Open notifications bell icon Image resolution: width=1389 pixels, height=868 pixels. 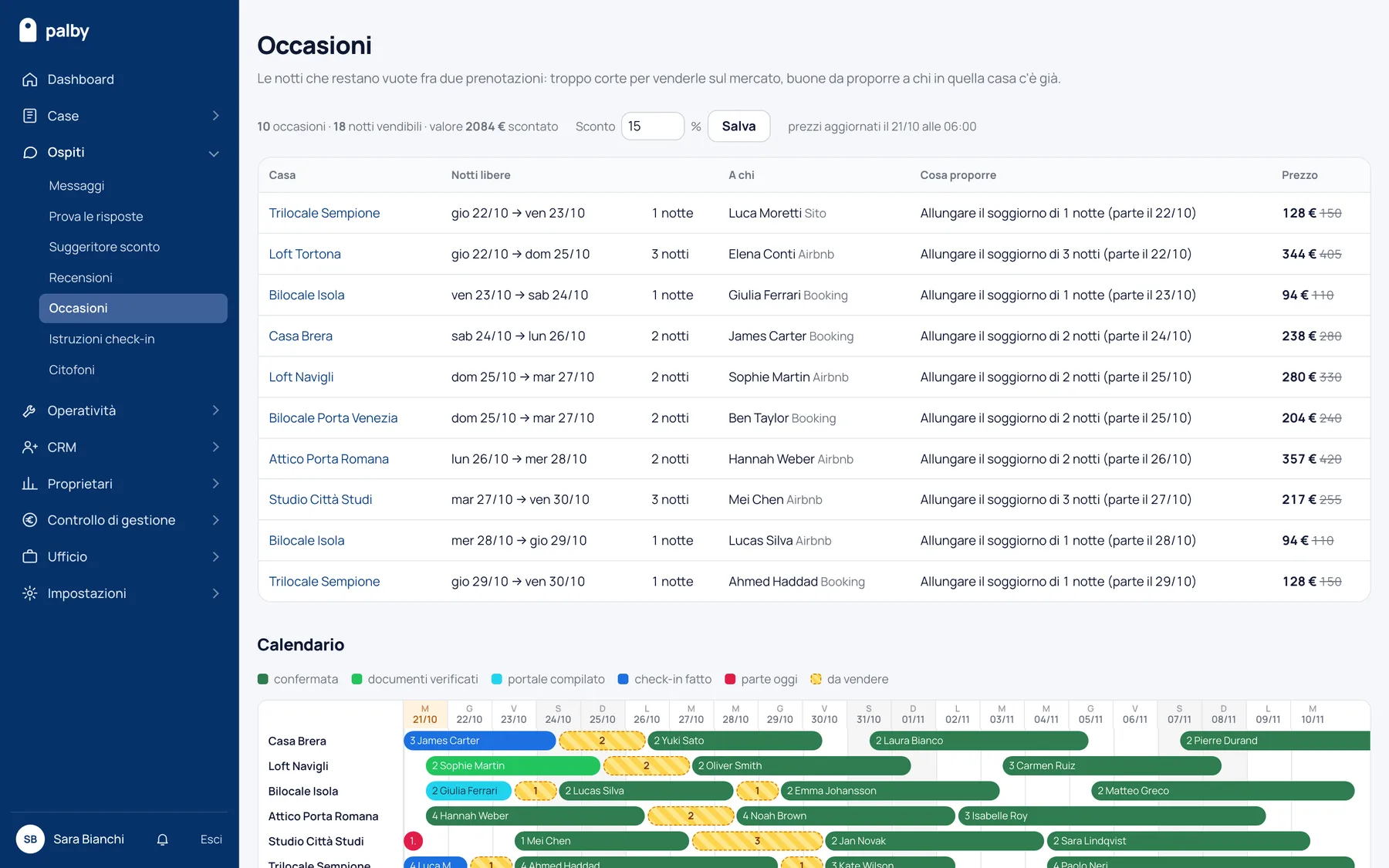(163, 839)
